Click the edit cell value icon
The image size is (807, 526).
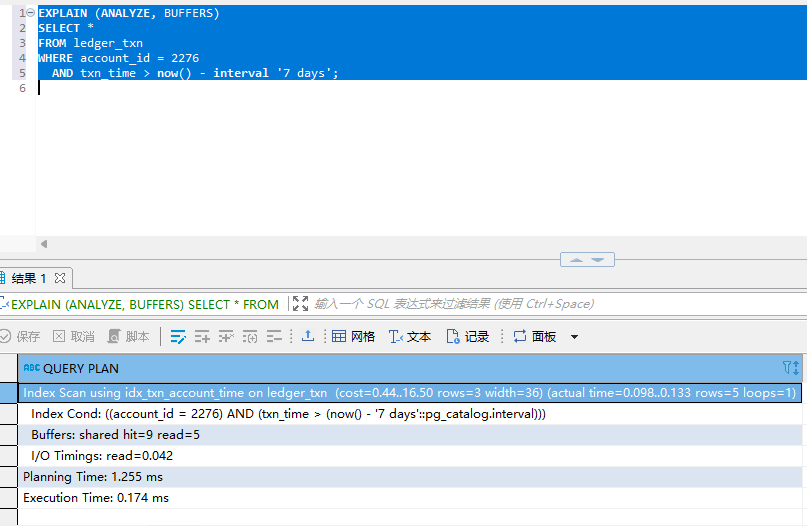(x=178, y=337)
